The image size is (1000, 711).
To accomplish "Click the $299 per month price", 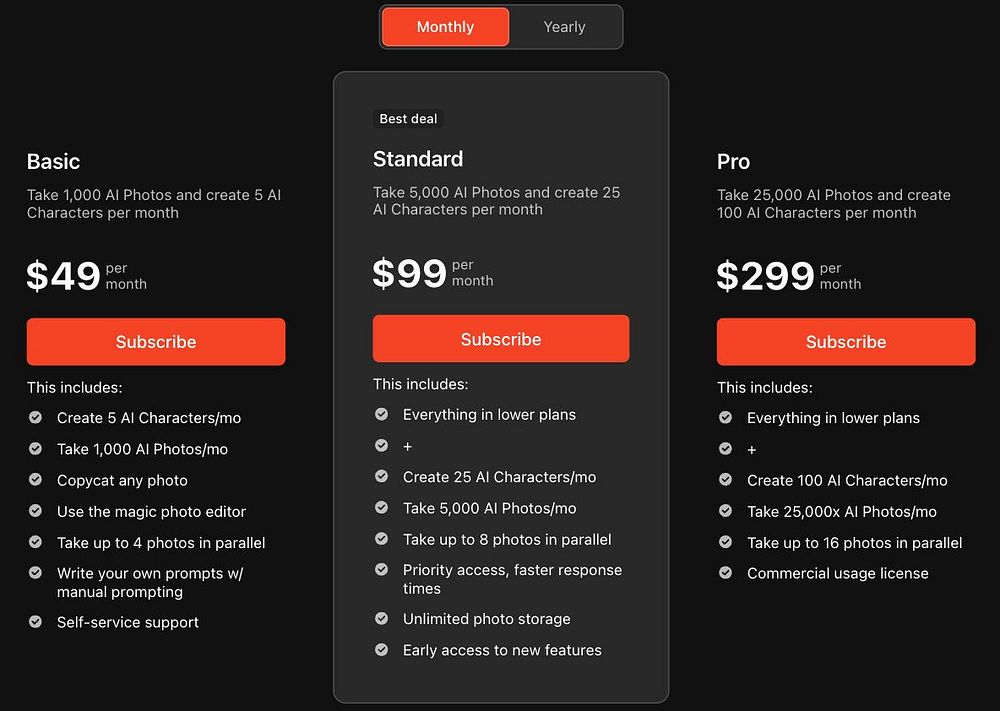I will pos(766,276).
